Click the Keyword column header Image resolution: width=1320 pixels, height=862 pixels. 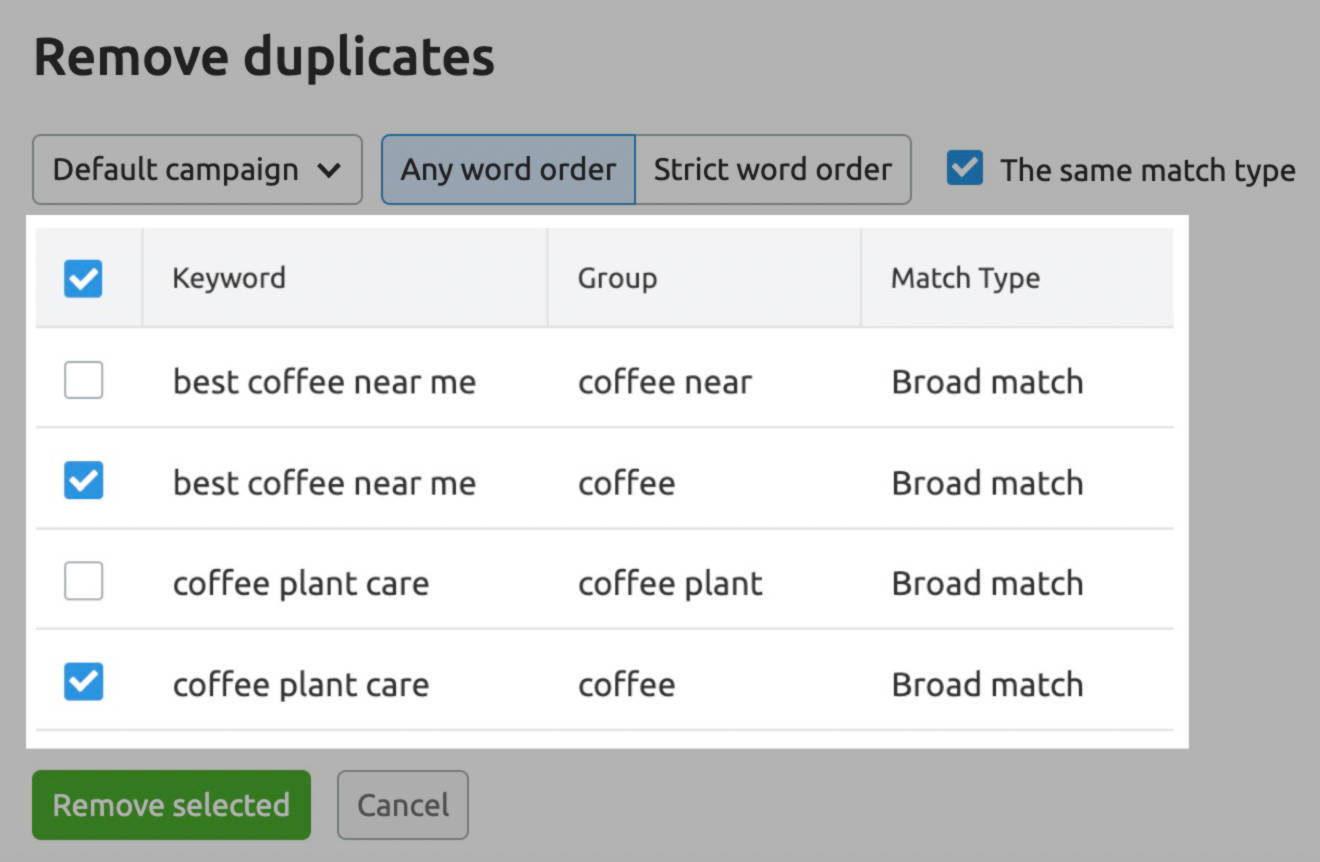pyautogui.click(x=229, y=278)
